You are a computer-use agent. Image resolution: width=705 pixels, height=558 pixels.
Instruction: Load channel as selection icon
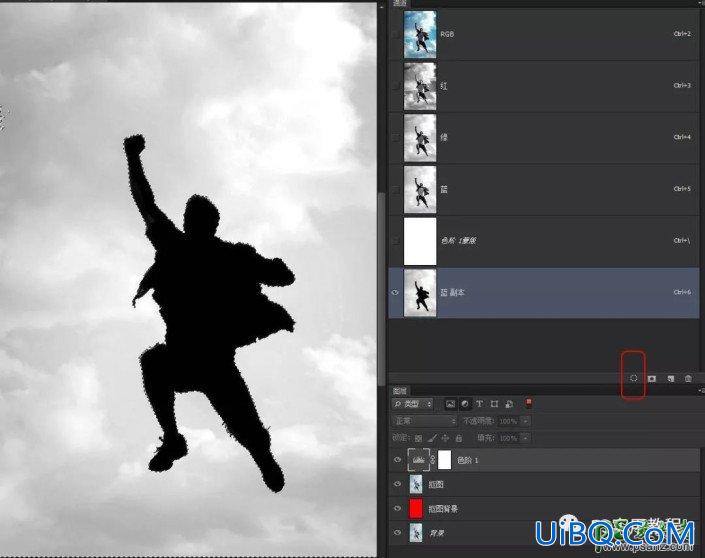point(634,378)
